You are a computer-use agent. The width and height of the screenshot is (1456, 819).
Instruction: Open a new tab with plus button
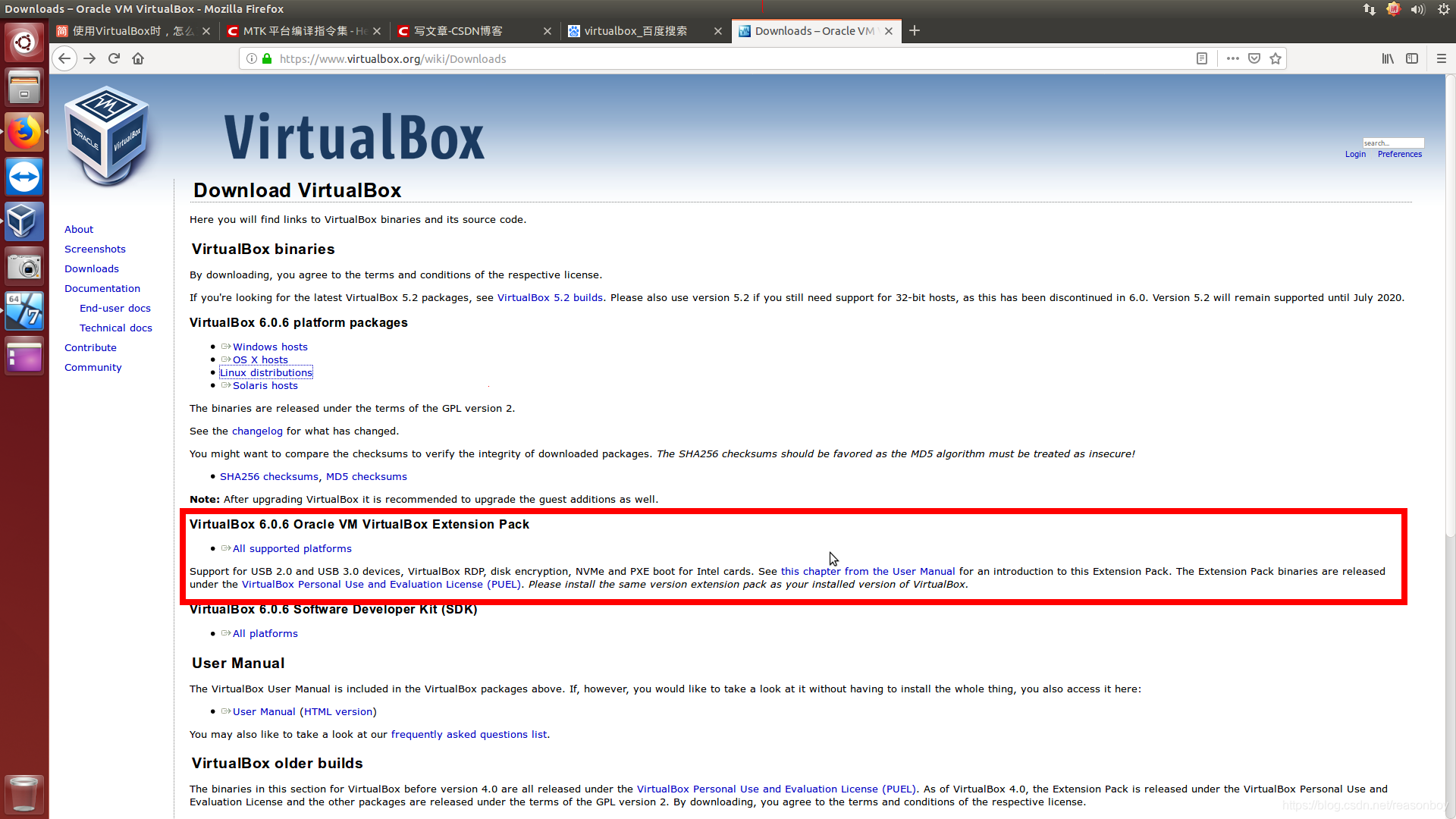[x=915, y=30]
